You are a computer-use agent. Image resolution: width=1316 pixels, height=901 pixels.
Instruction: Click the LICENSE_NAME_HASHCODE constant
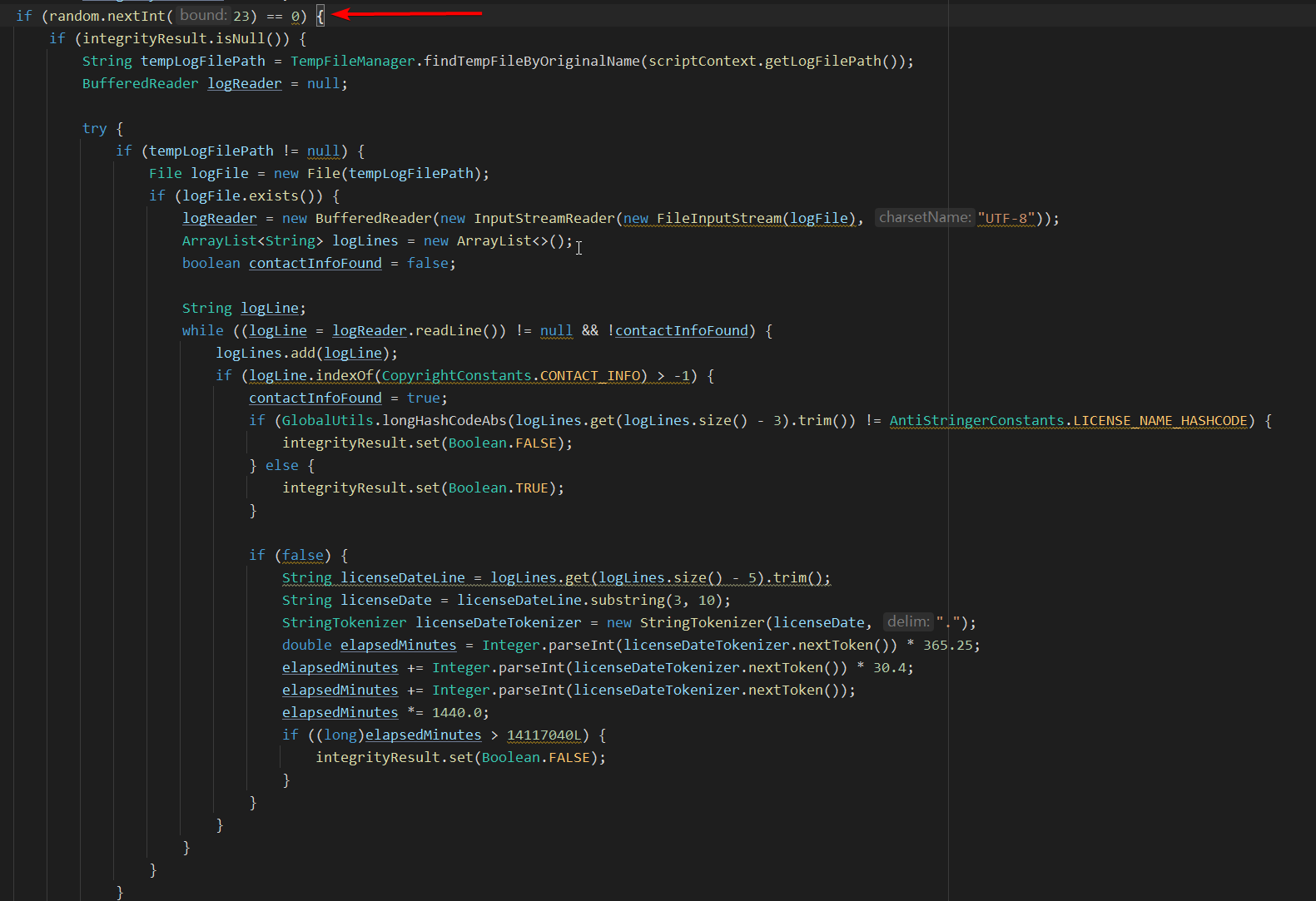coord(1160,420)
